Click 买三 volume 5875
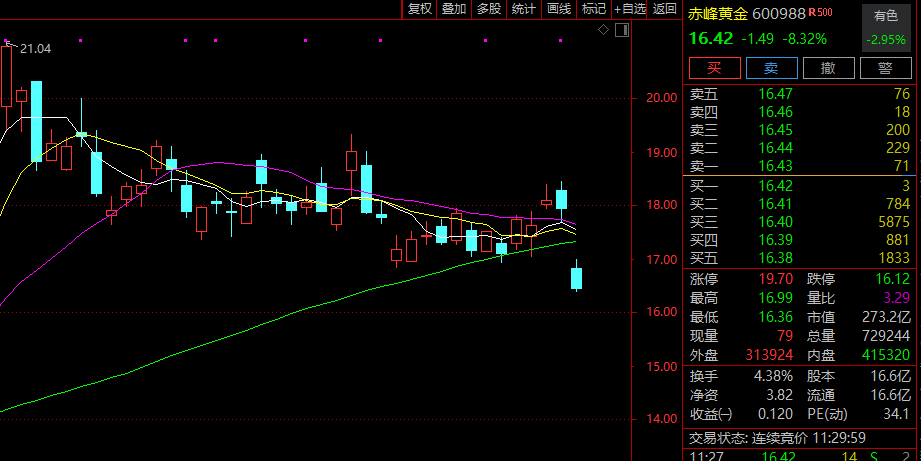 [892, 222]
